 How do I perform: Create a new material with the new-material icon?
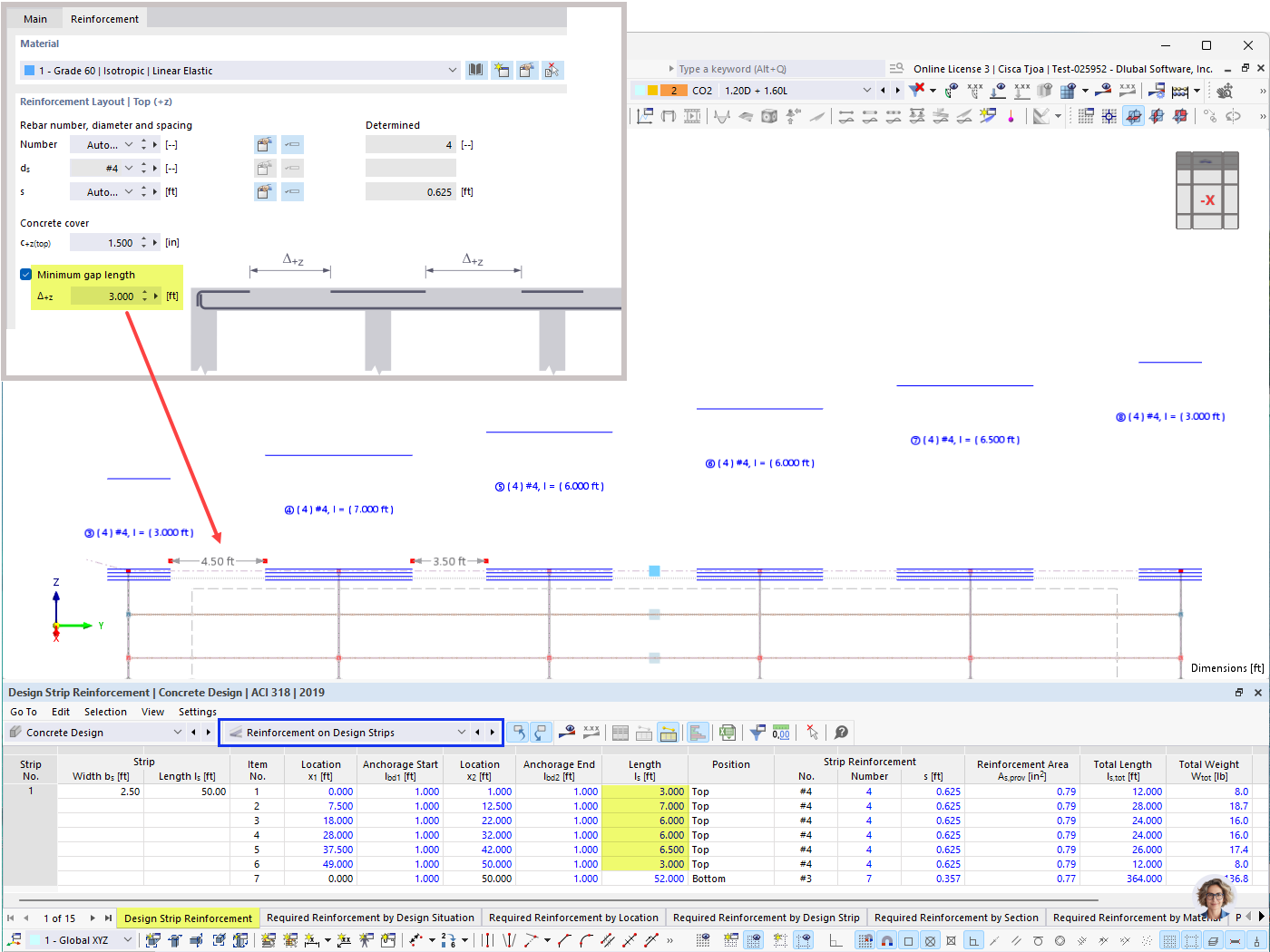pos(502,70)
